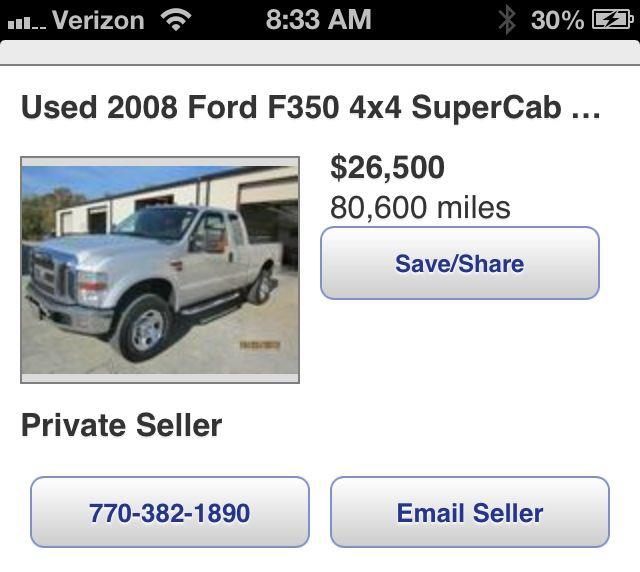Tap the Wi-Fi status icon
640x572 pixels.
(177, 19)
